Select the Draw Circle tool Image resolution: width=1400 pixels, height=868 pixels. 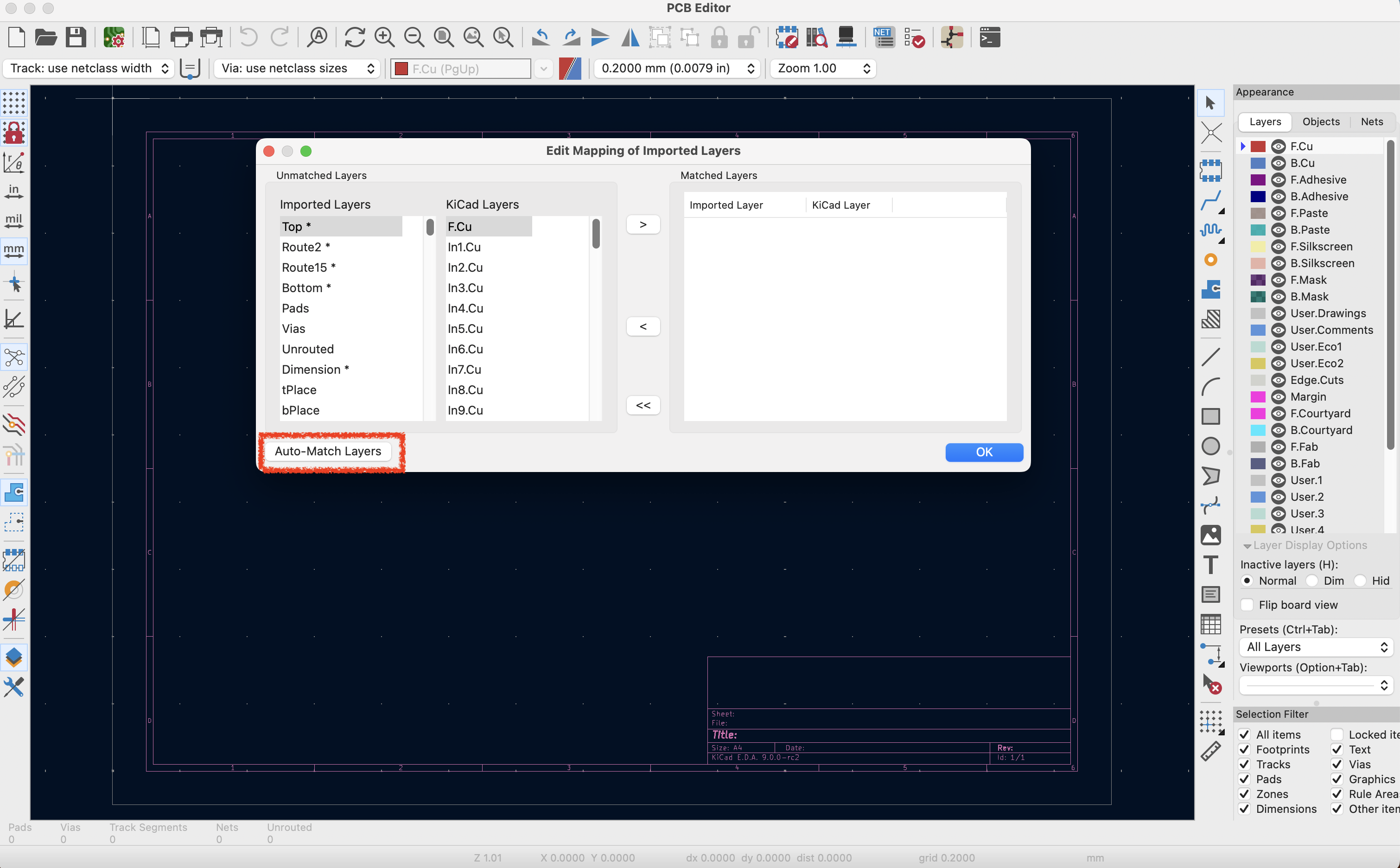1211,446
